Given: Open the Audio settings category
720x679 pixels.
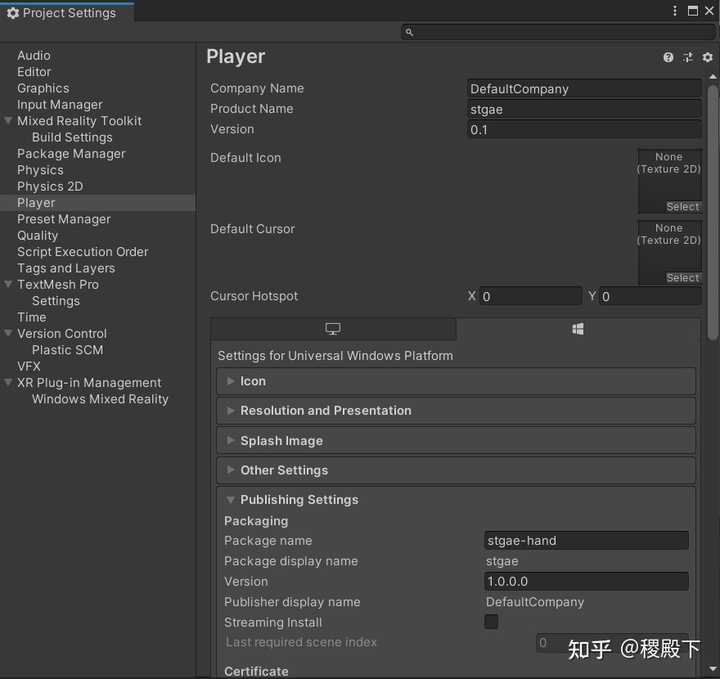Looking at the screenshot, I should tap(34, 56).
